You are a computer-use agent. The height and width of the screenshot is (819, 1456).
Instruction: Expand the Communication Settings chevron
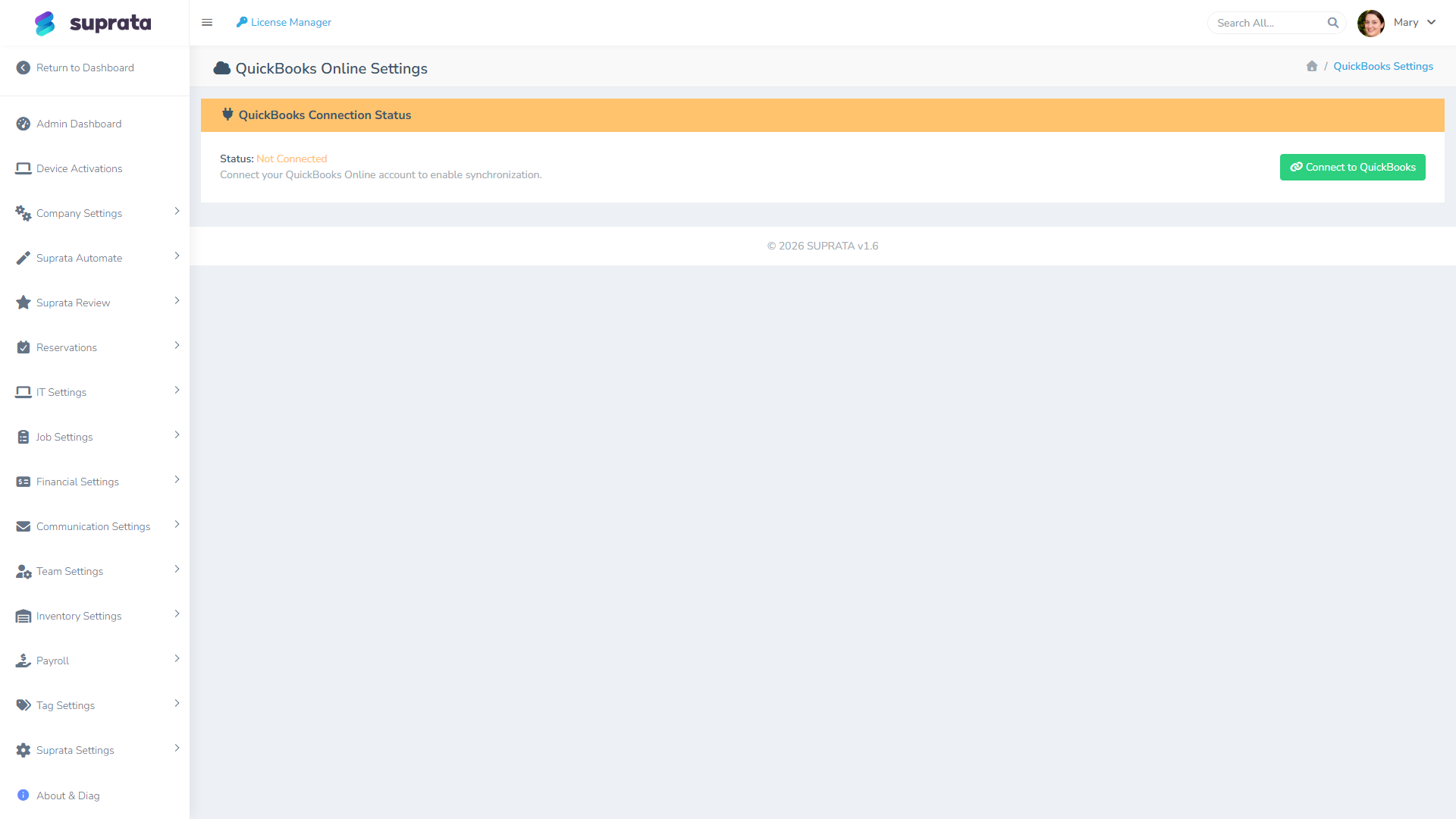[x=177, y=524]
